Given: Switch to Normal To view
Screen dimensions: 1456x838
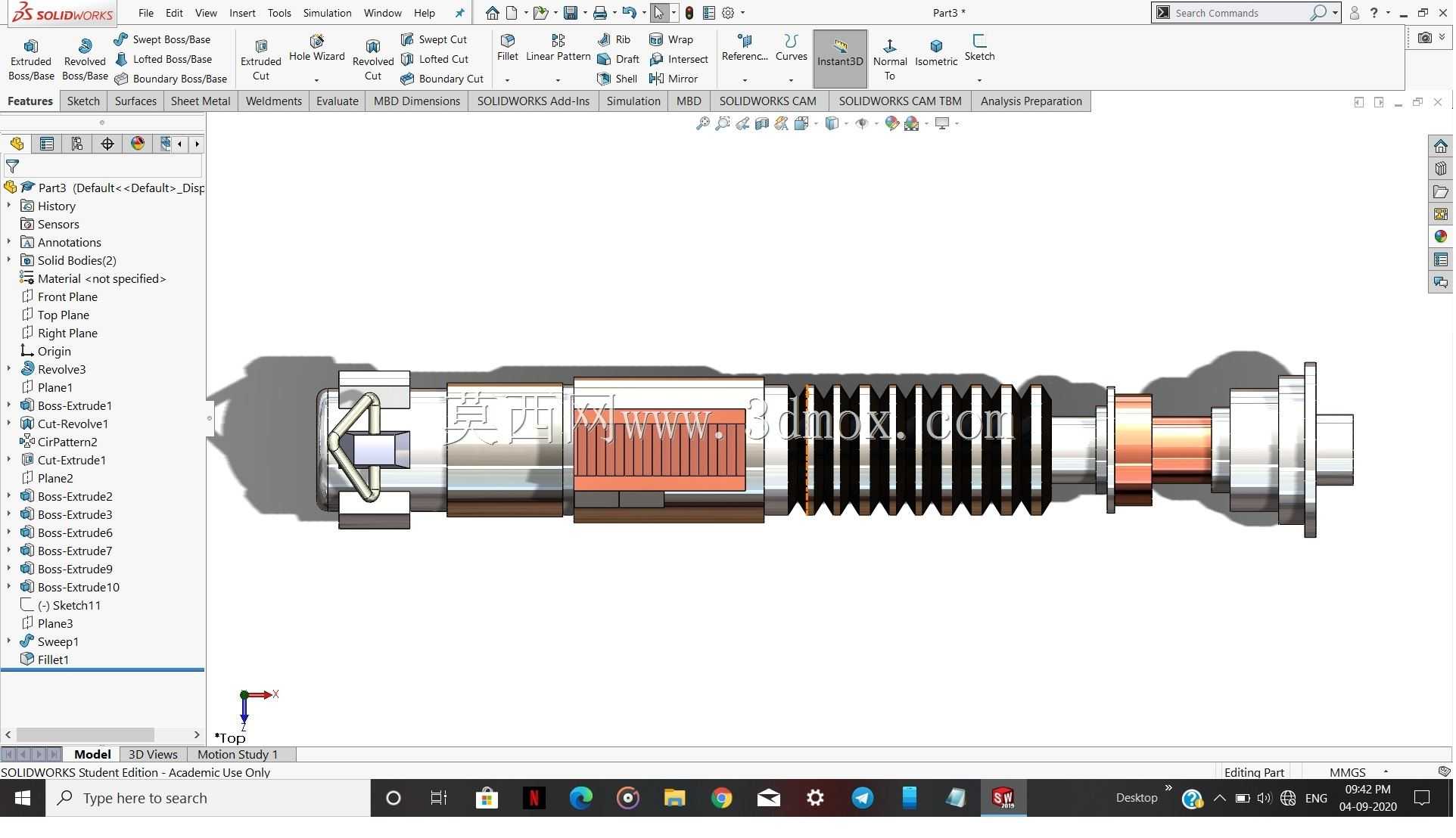Looking at the screenshot, I should (890, 59).
